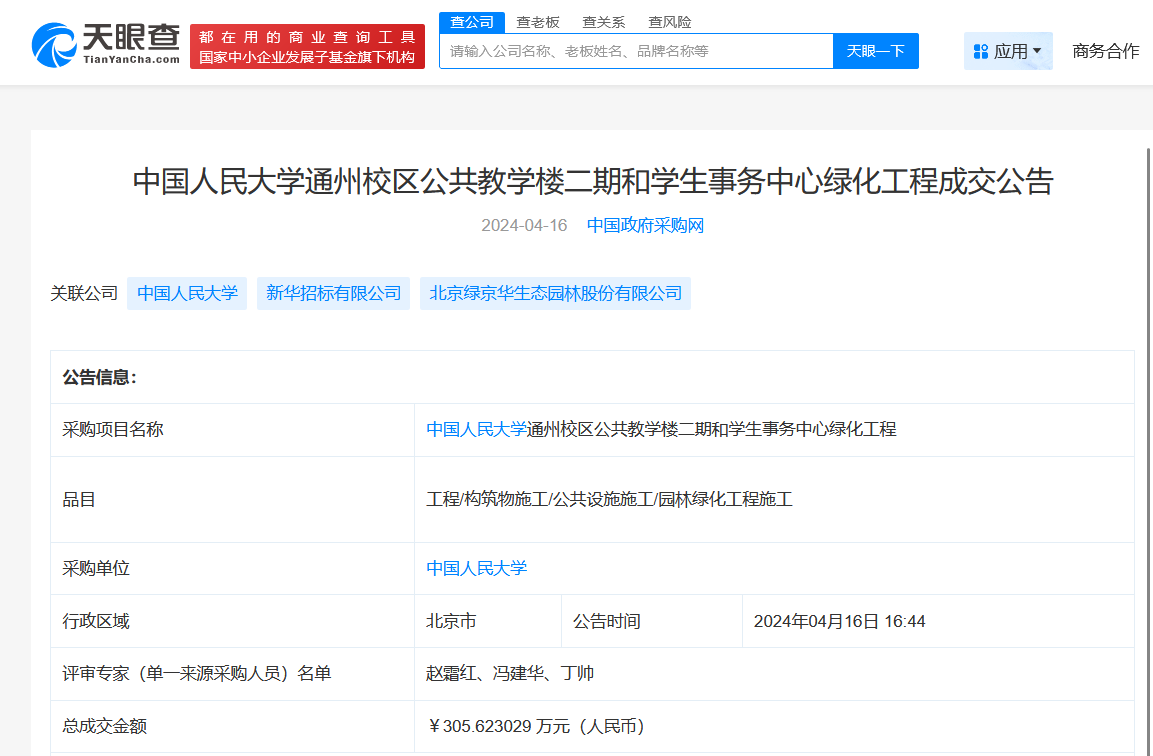Open the 查风险 tab
Image resolution: width=1153 pixels, height=756 pixels.
coord(669,22)
